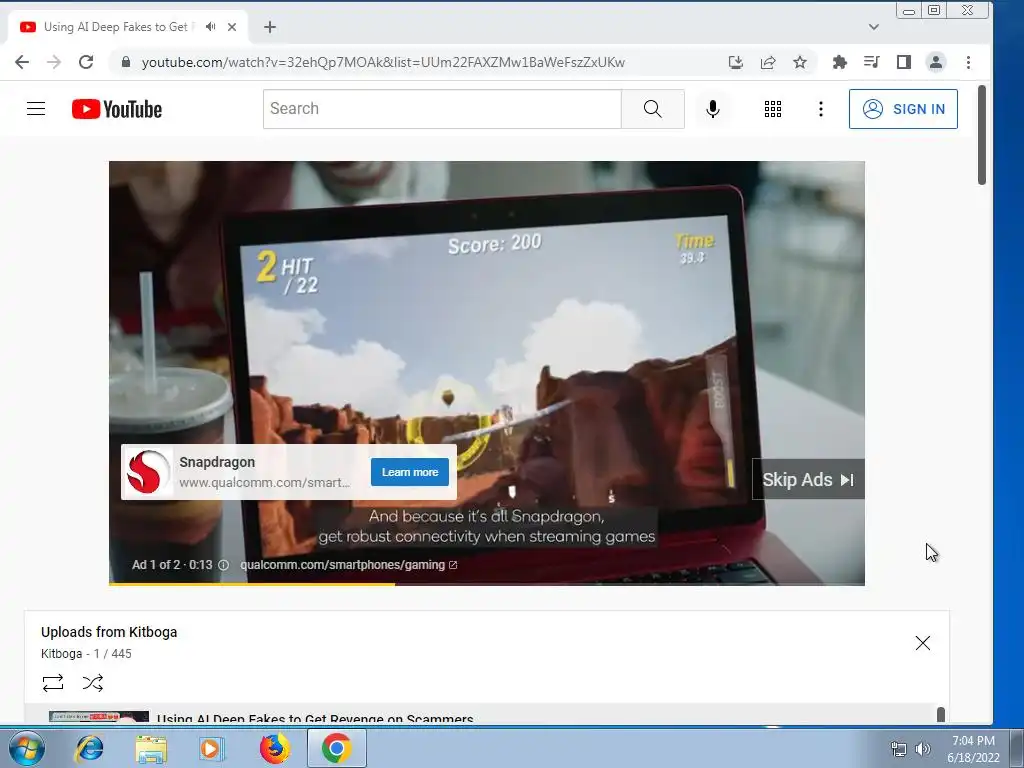1024x768 pixels.
Task: Launch Firefox from the taskbar
Action: [x=274, y=748]
